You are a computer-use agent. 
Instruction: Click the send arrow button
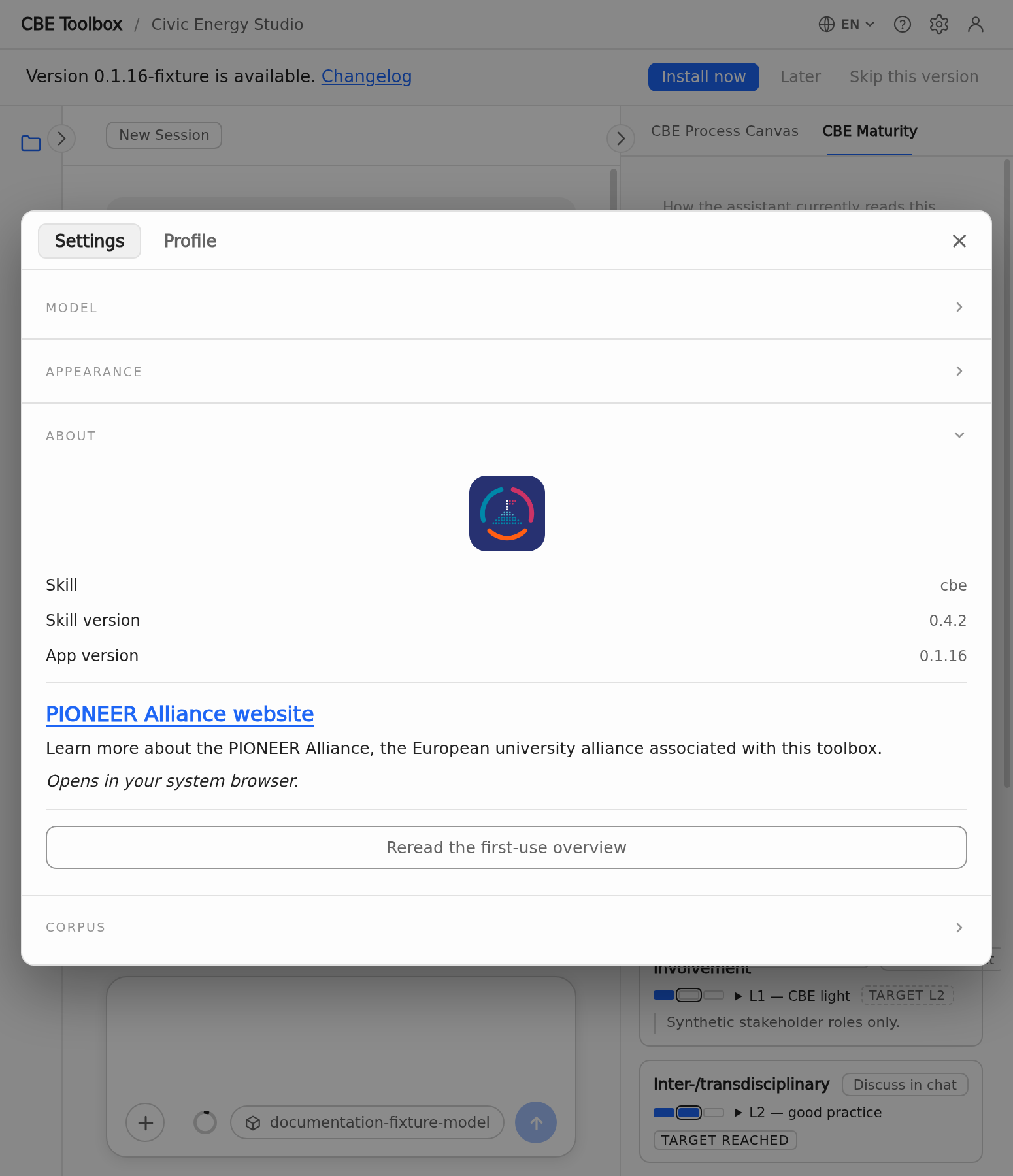pyautogui.click(x=536, y=1122)
